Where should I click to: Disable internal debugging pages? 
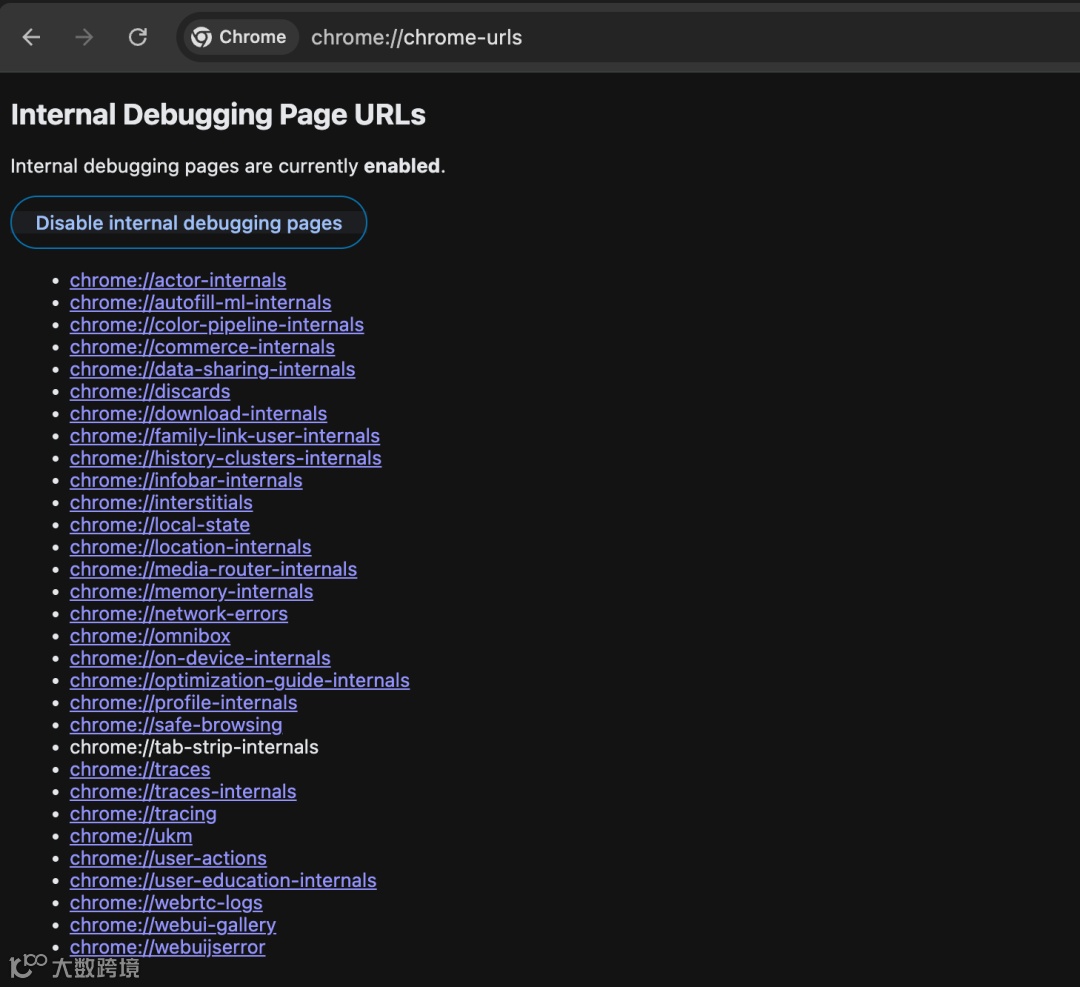tap(189, 222)
